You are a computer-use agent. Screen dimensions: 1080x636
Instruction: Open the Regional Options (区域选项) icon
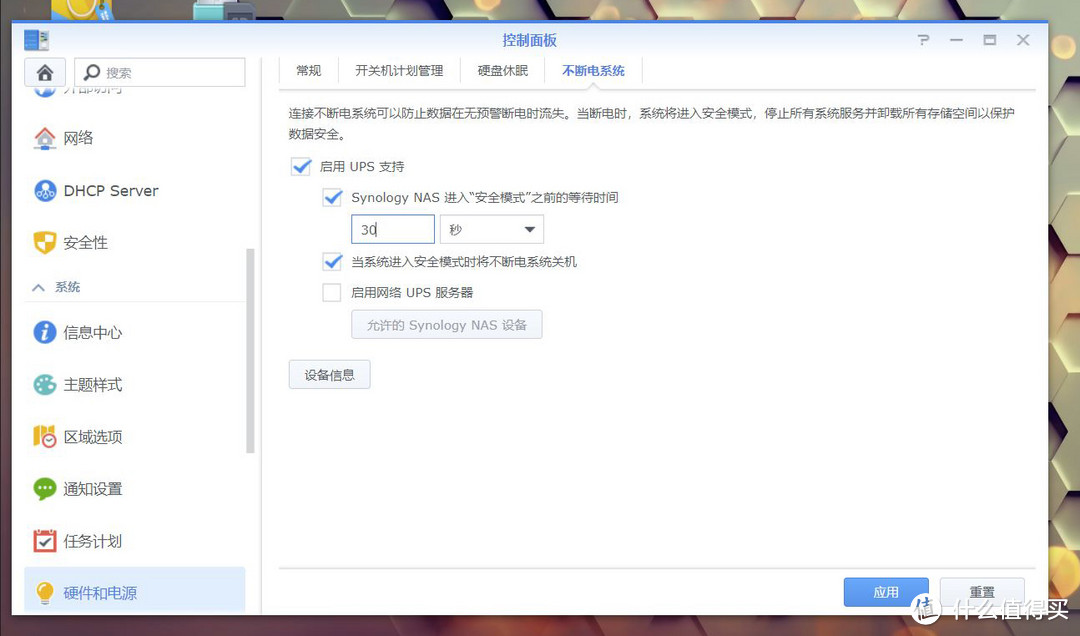[x=45, y=437]
